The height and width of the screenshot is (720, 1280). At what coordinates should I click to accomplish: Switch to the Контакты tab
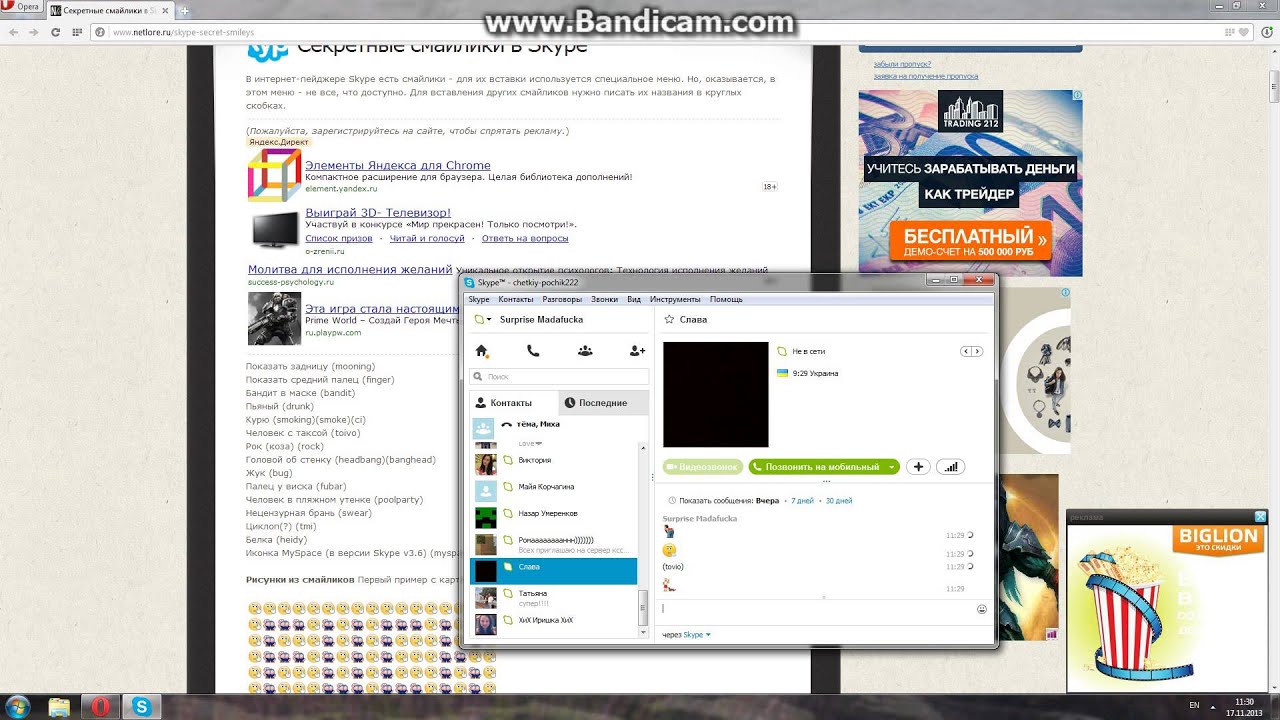pos(513,402)
